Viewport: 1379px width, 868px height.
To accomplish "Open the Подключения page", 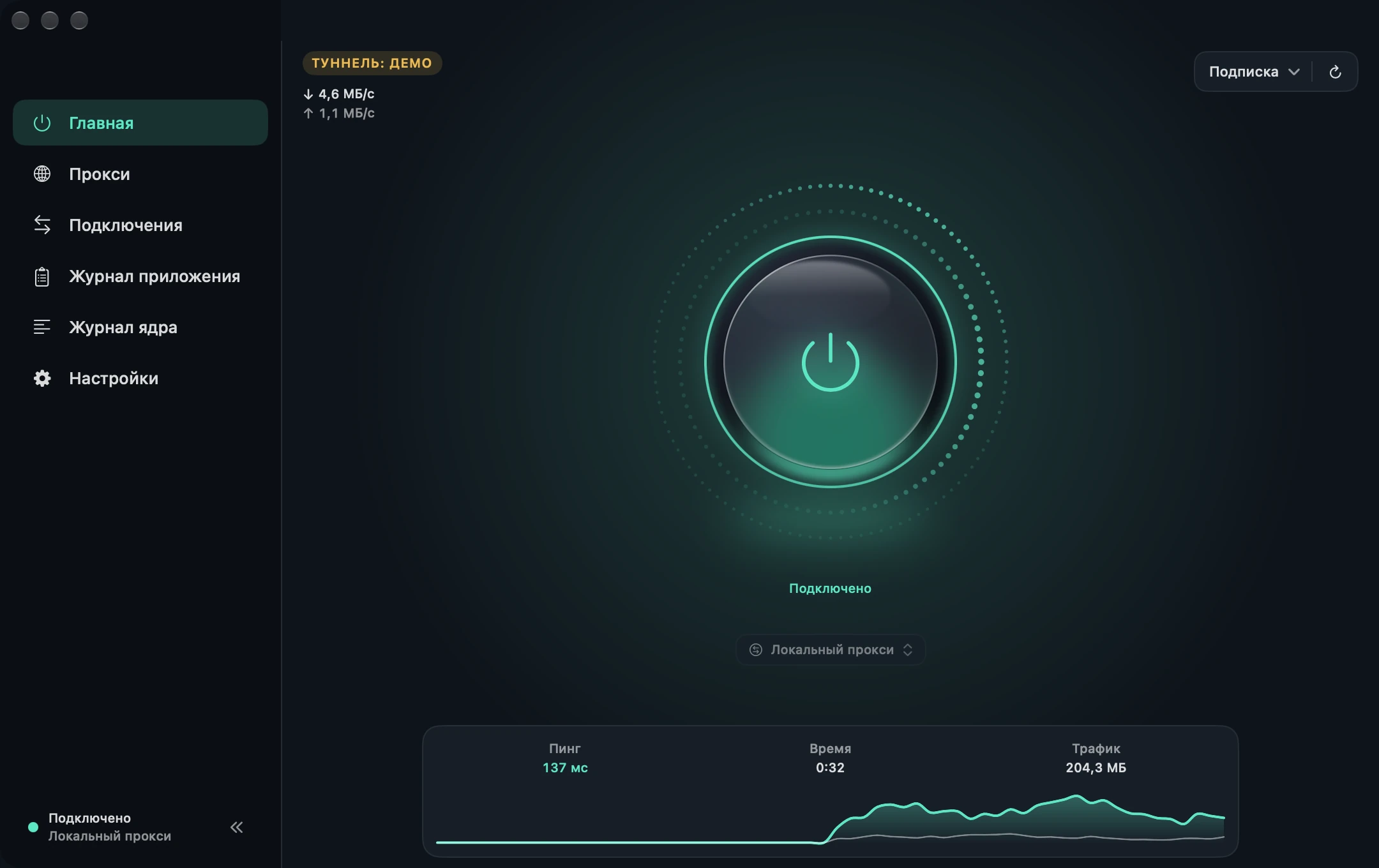I will tap(140, 225).
